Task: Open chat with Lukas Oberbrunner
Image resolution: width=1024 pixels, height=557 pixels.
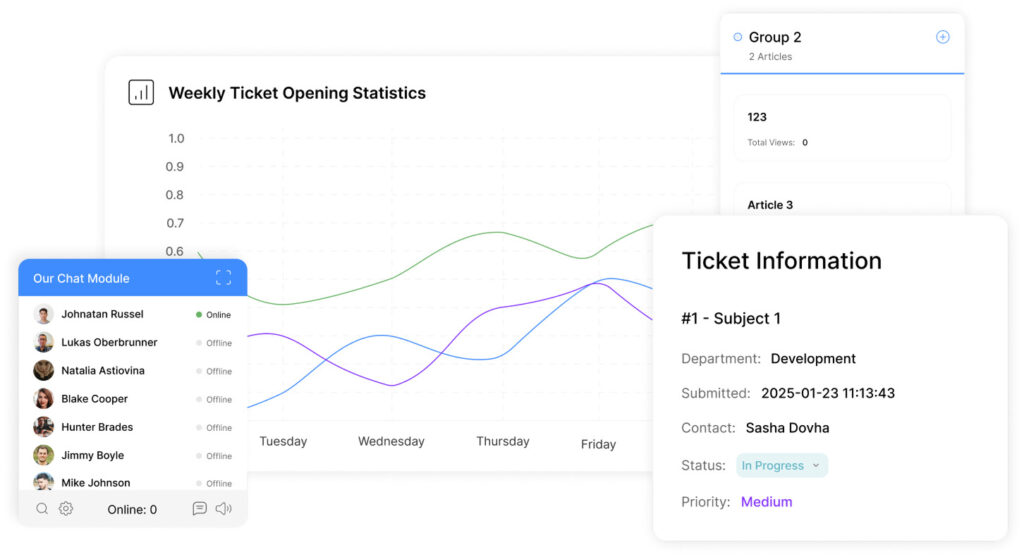Action: pyautogui.click(x=109, y=342)
